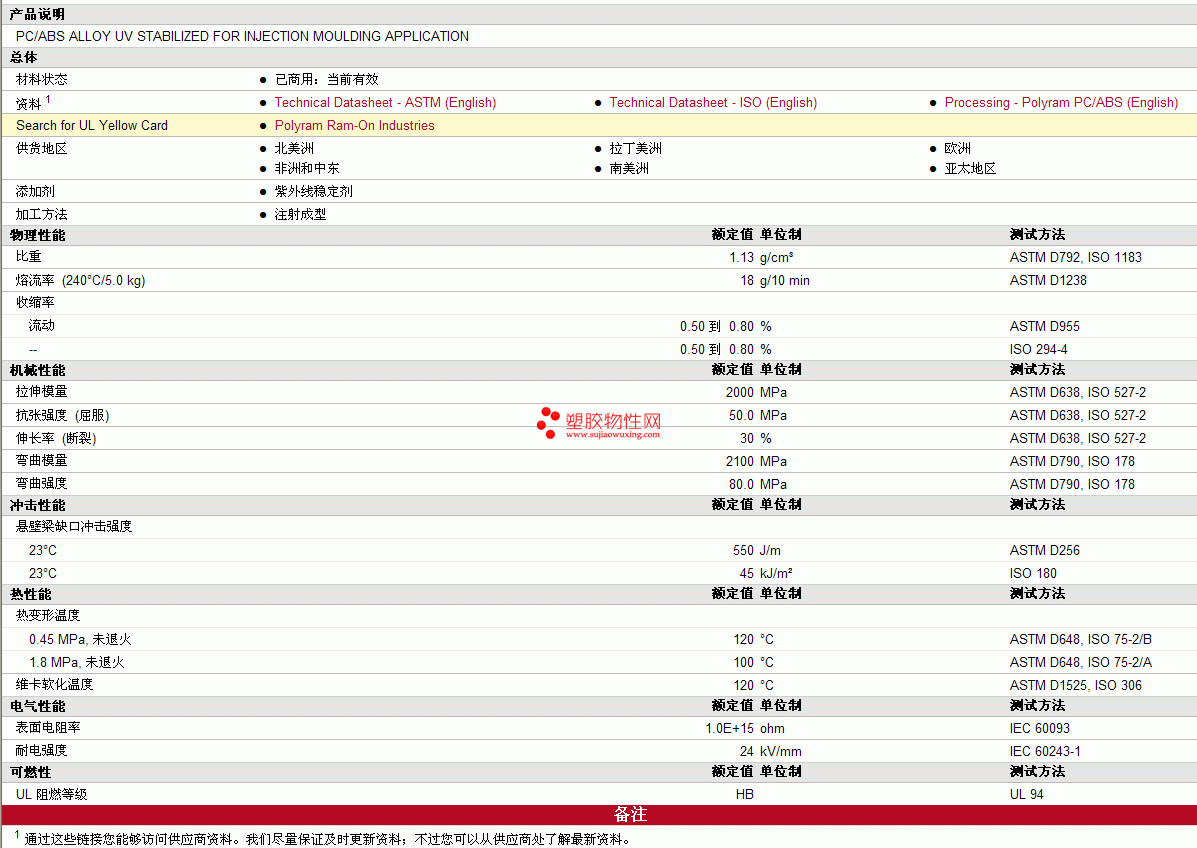Click the 50.0 MPa tensile strength value
Screen dimensions: 1197x848
(757, 415)
